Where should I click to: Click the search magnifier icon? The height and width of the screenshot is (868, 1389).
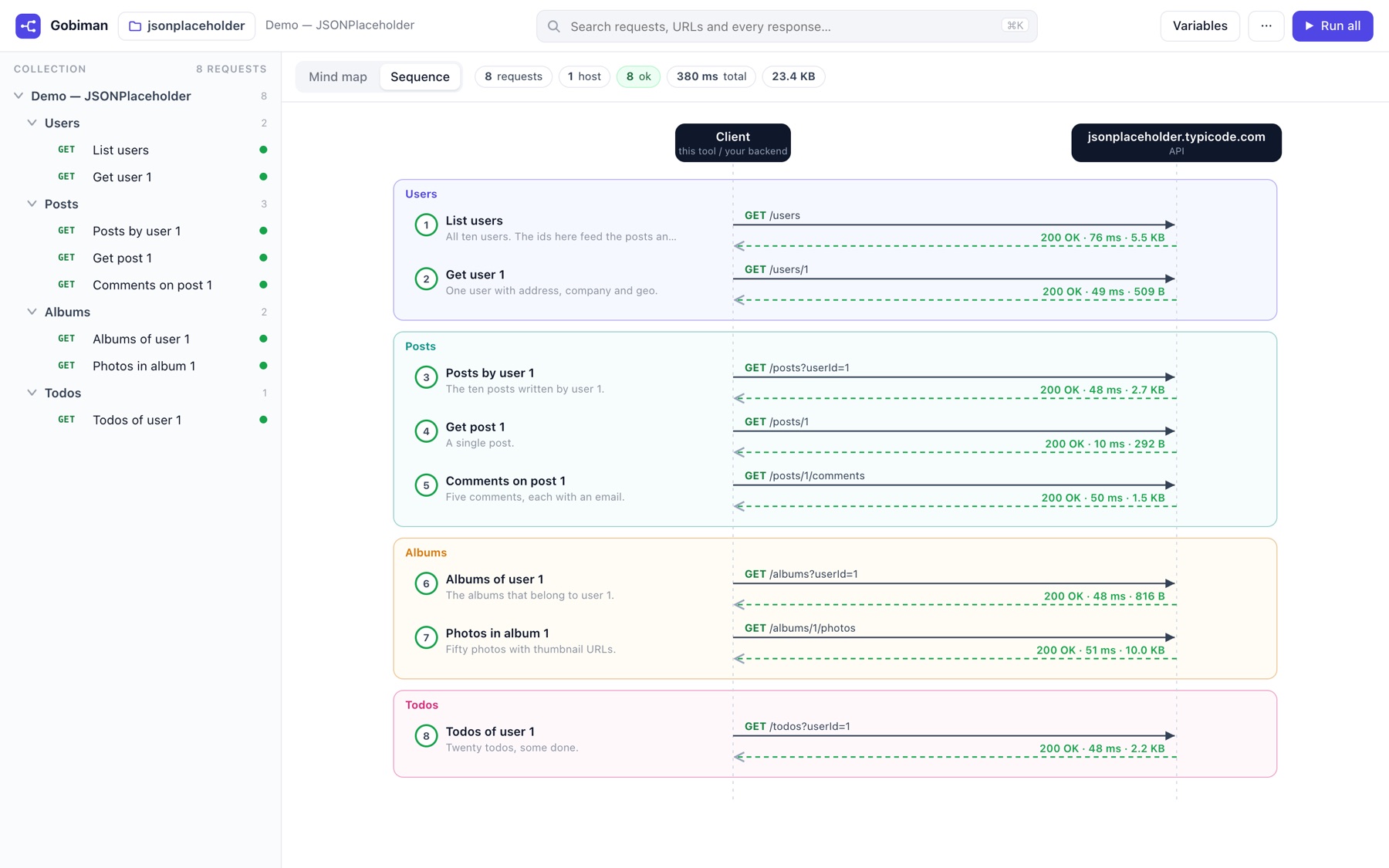click(553, 26)
